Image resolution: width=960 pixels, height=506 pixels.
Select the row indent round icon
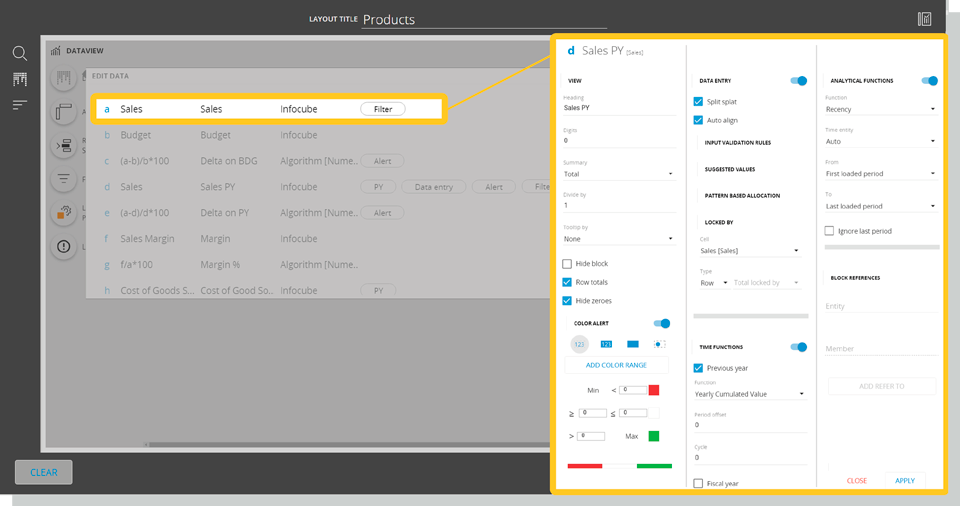64,146
